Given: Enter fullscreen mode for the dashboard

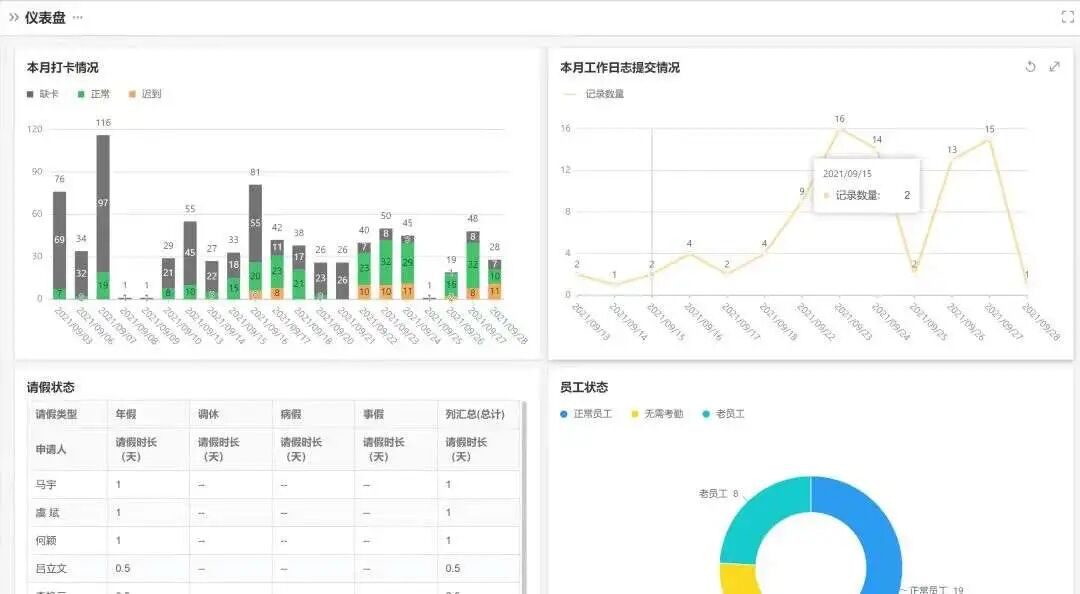Looking at the screenshot, I should (x=1066, y=17).
